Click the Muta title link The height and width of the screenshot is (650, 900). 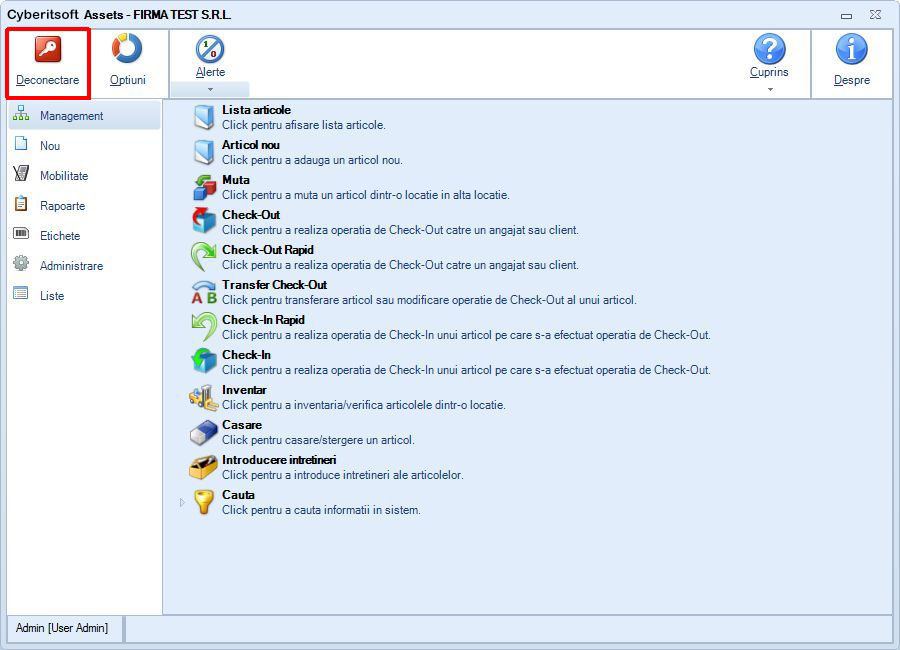pyautogui.click(x=236, y=180)
